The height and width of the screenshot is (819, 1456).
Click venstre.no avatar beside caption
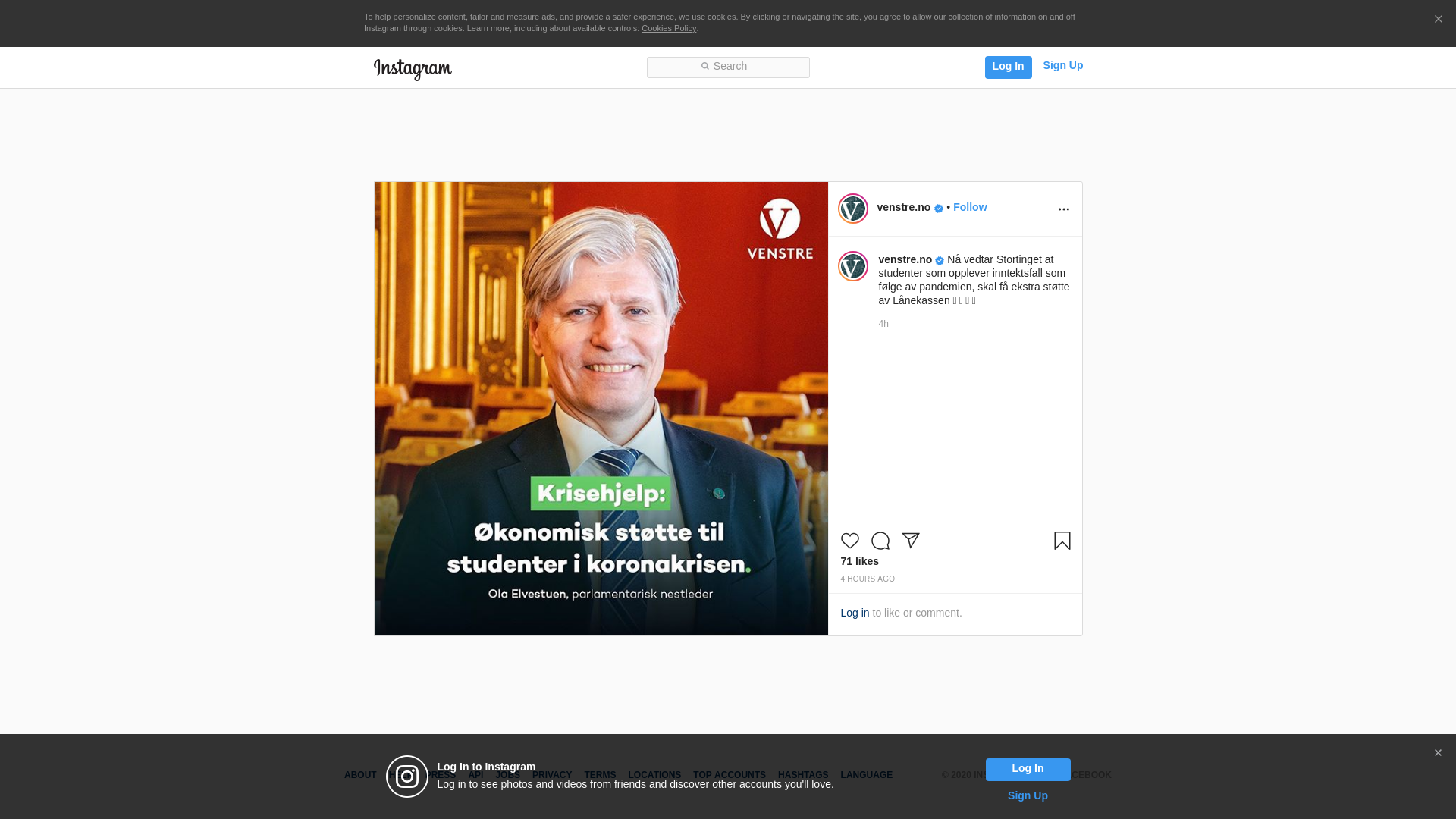[x=852, y=266]
